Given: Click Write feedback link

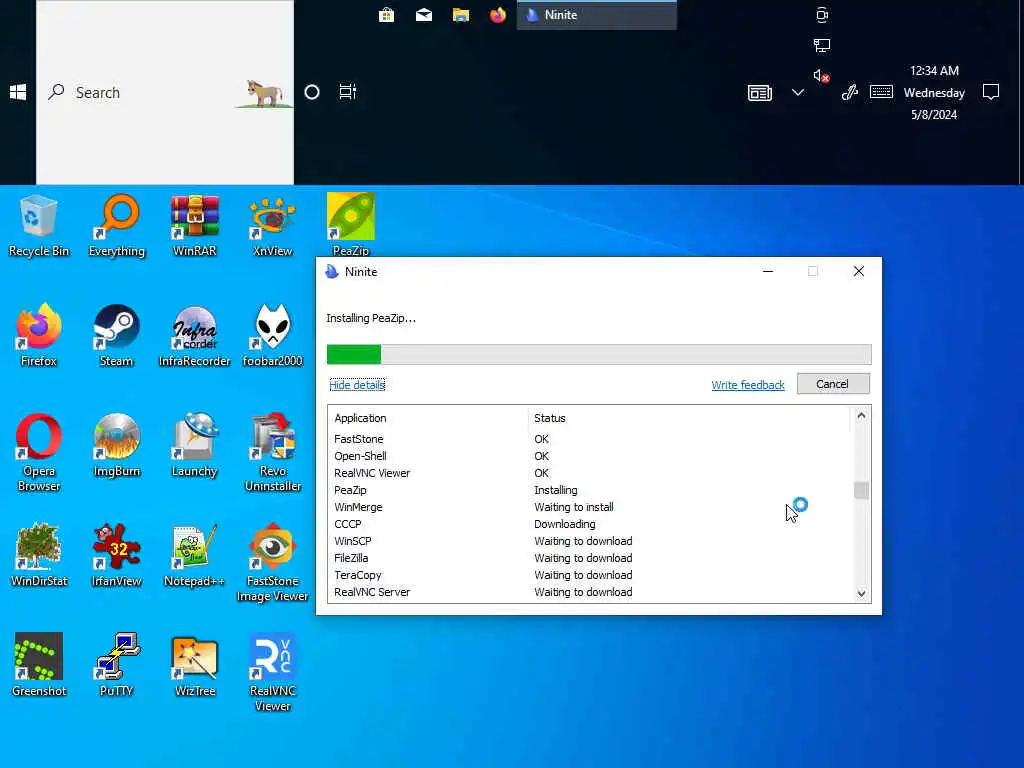Looking at the screenshot, I should (748, 385).
